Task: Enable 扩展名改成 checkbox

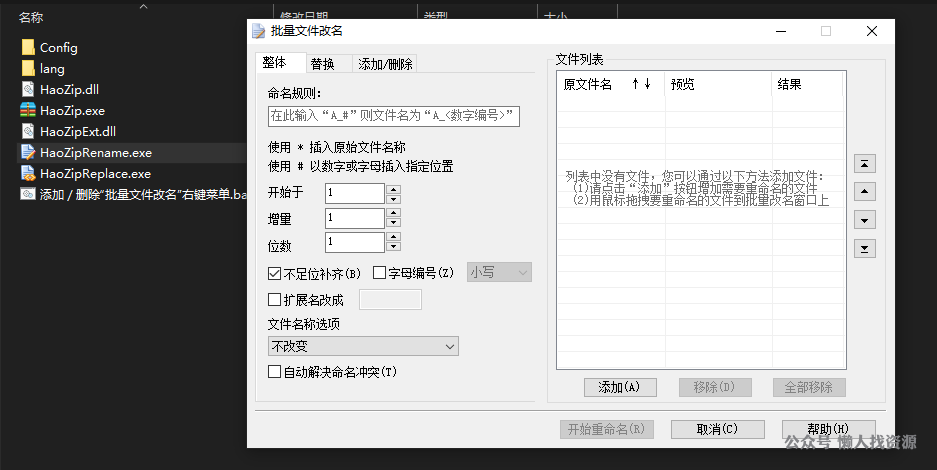Action: (274, 299)
